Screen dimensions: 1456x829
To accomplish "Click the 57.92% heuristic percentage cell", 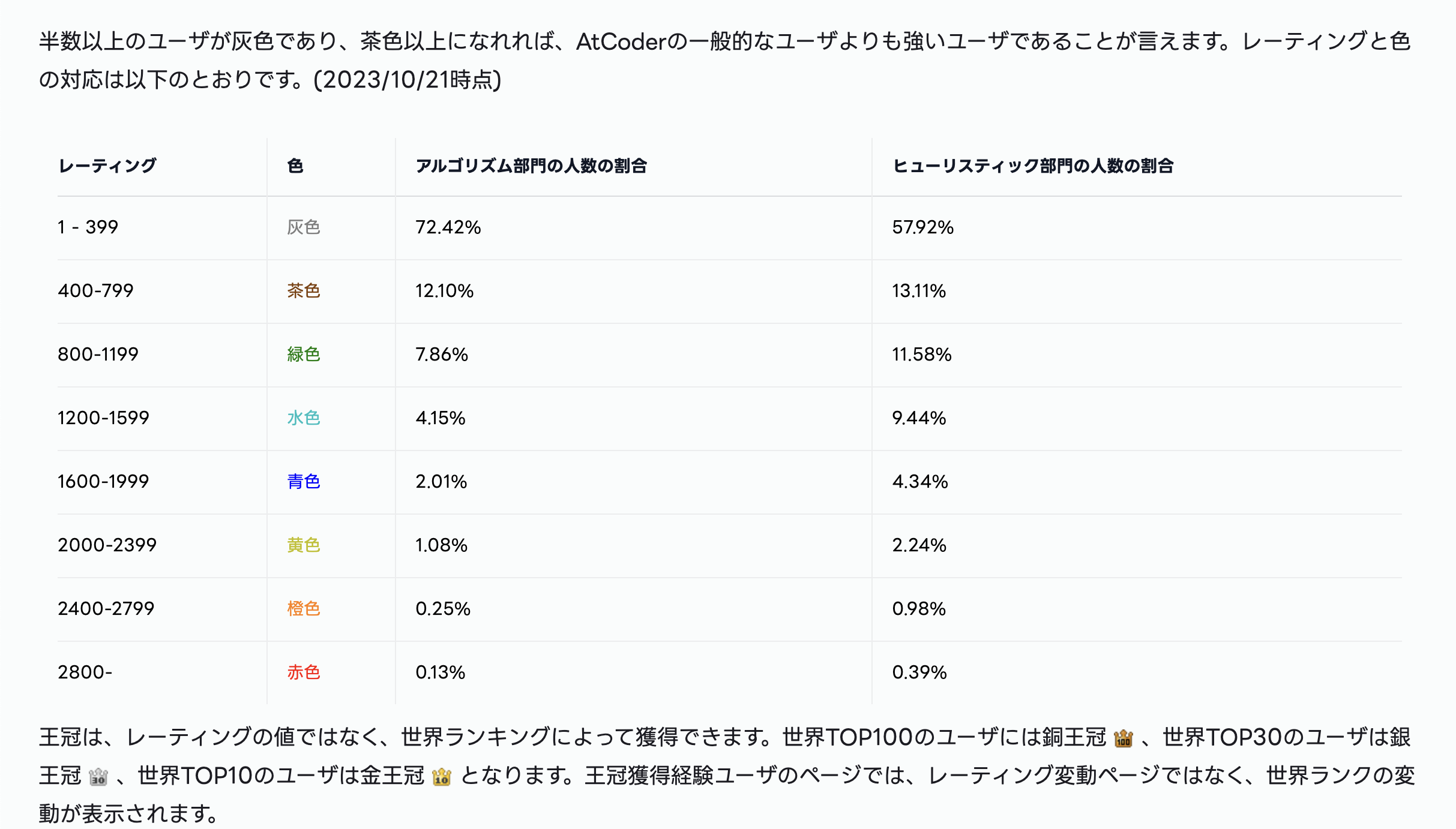I will (923, 227).
